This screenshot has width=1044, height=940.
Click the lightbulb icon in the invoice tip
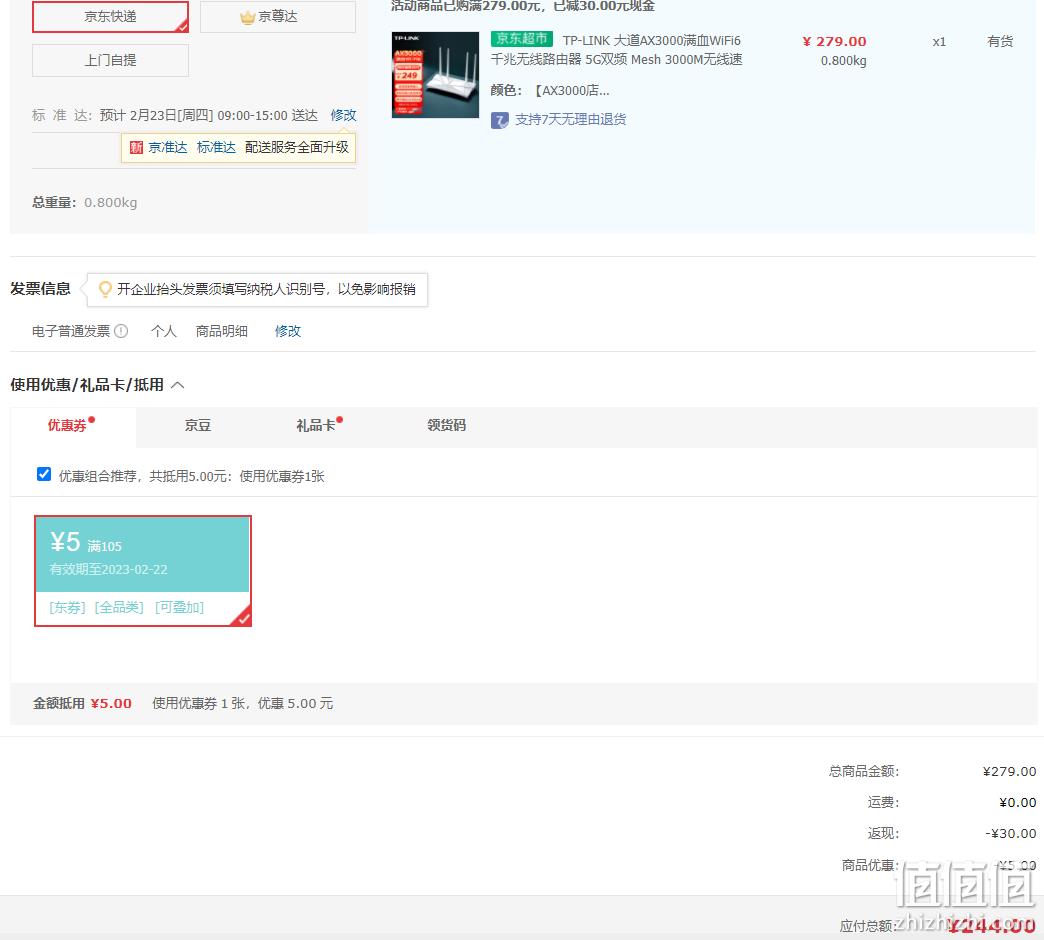[x=105, y=290]
